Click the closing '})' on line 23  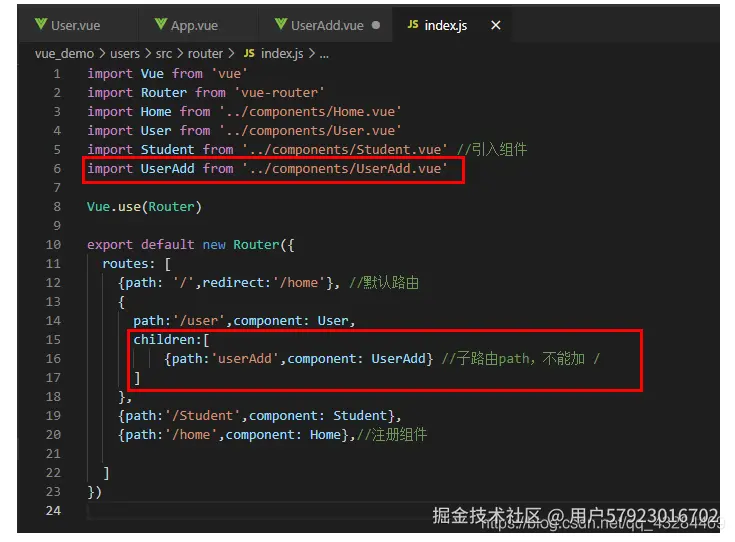click(94, 492)
